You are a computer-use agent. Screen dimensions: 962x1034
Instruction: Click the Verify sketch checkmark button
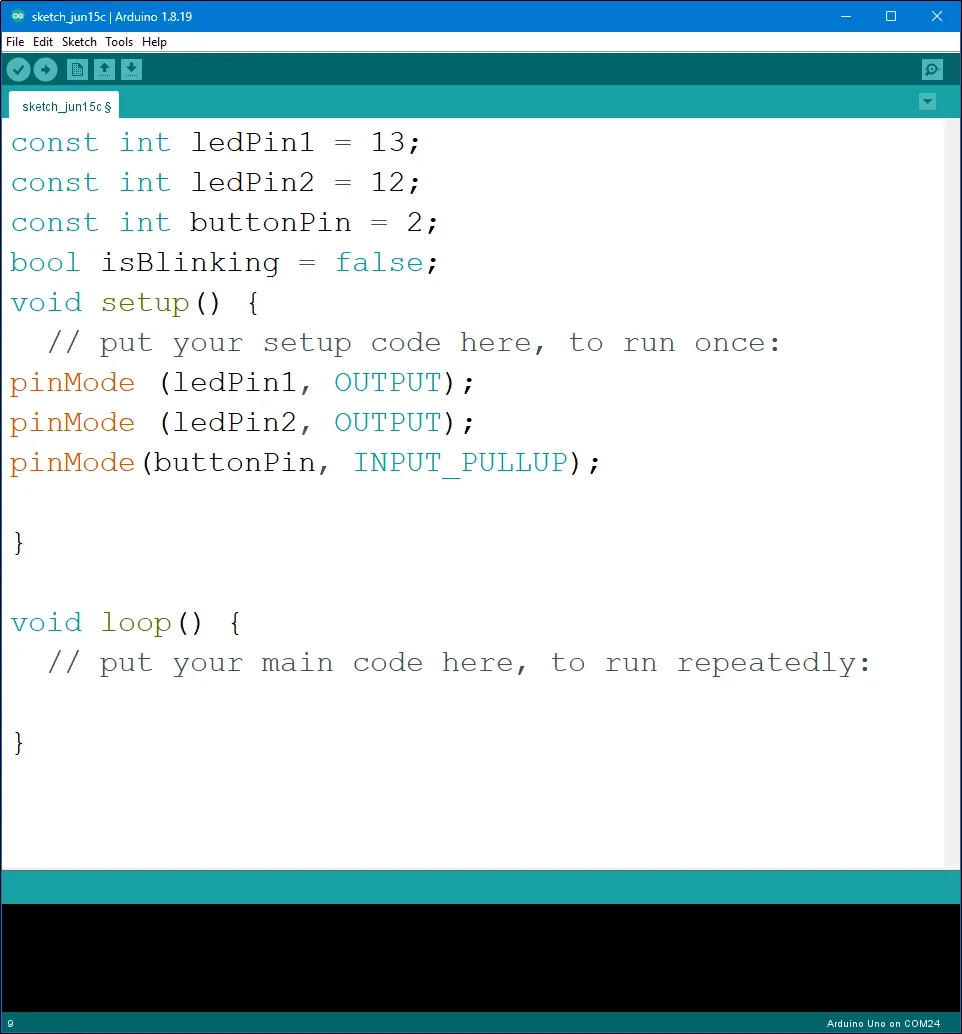tap(18, 69)
